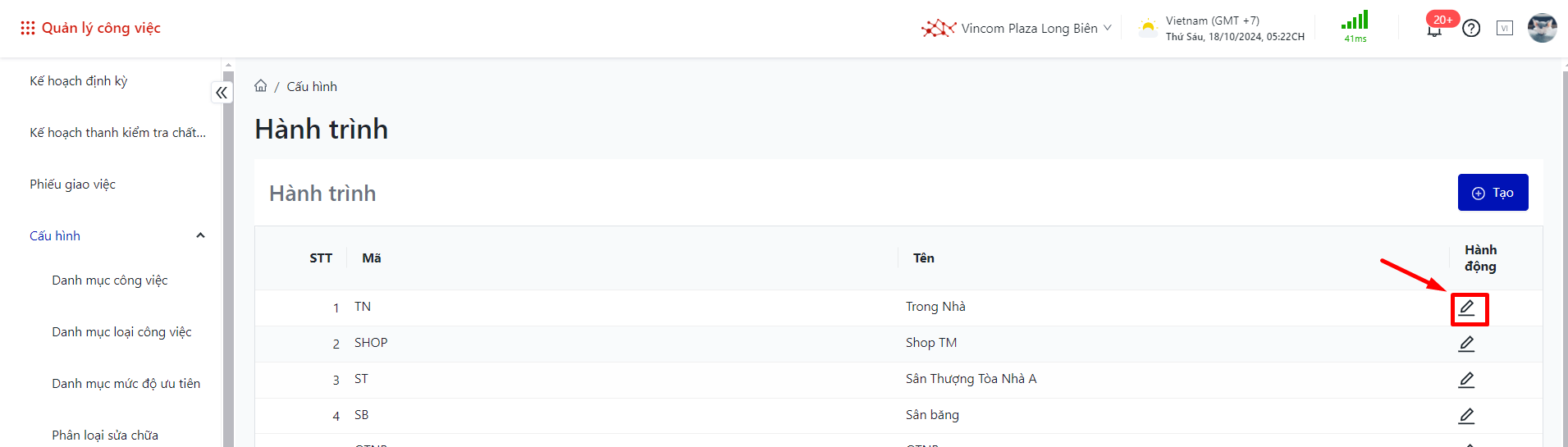The height and width of the screenshot is (447, 1568).
Task: Open Phiếu giao việc menu item
Action: pyautogui.click(x=73, y=185)
